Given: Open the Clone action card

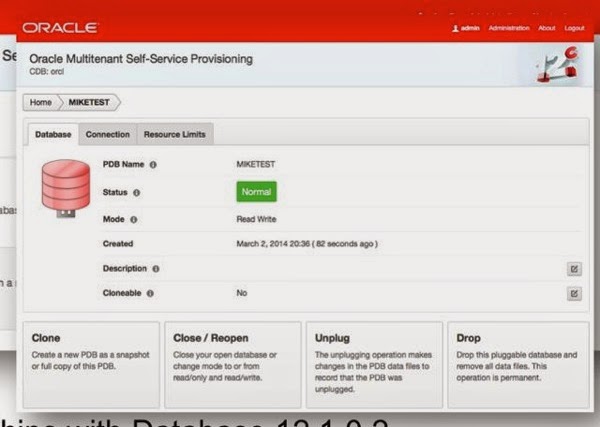Looking at the screenshot, I should [x=91, y=365].
